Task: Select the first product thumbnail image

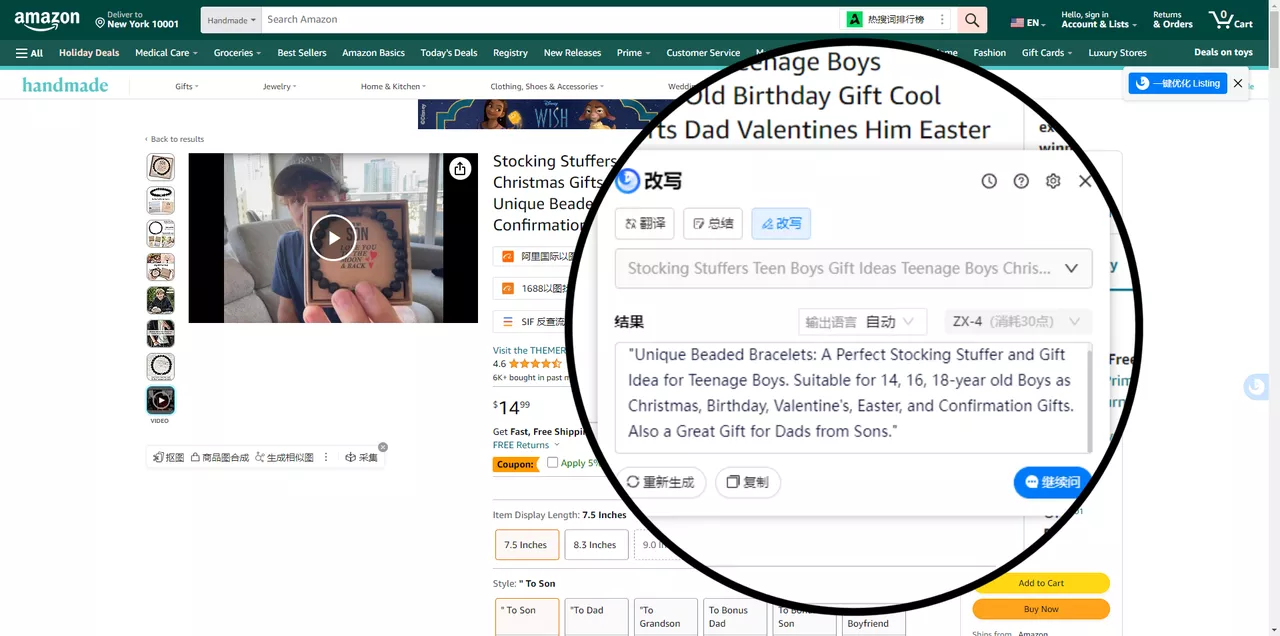Action: [x=160, y=167]
